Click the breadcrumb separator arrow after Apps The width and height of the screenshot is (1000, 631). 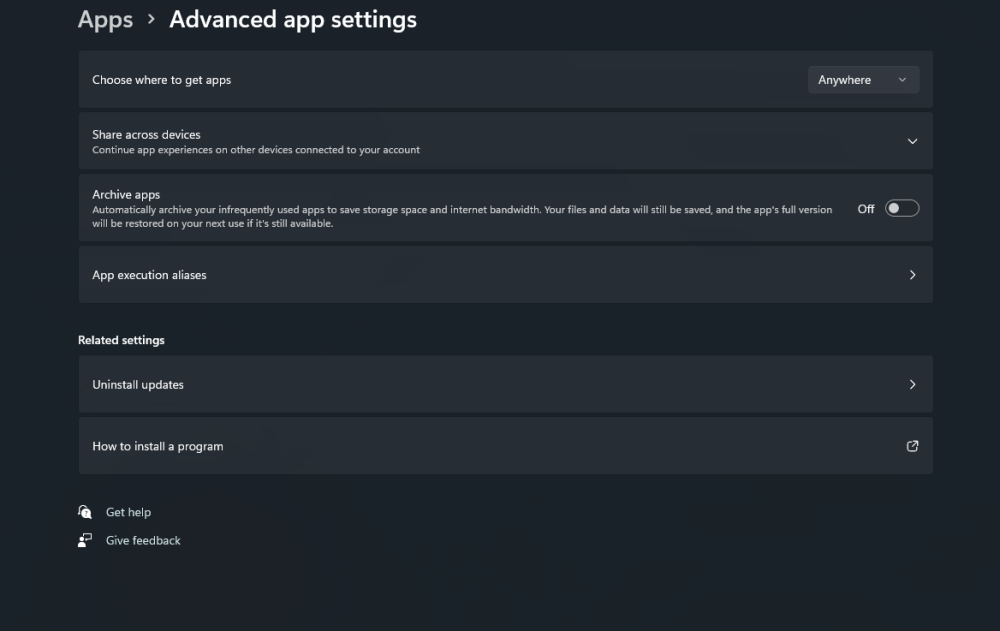[151, 19]
